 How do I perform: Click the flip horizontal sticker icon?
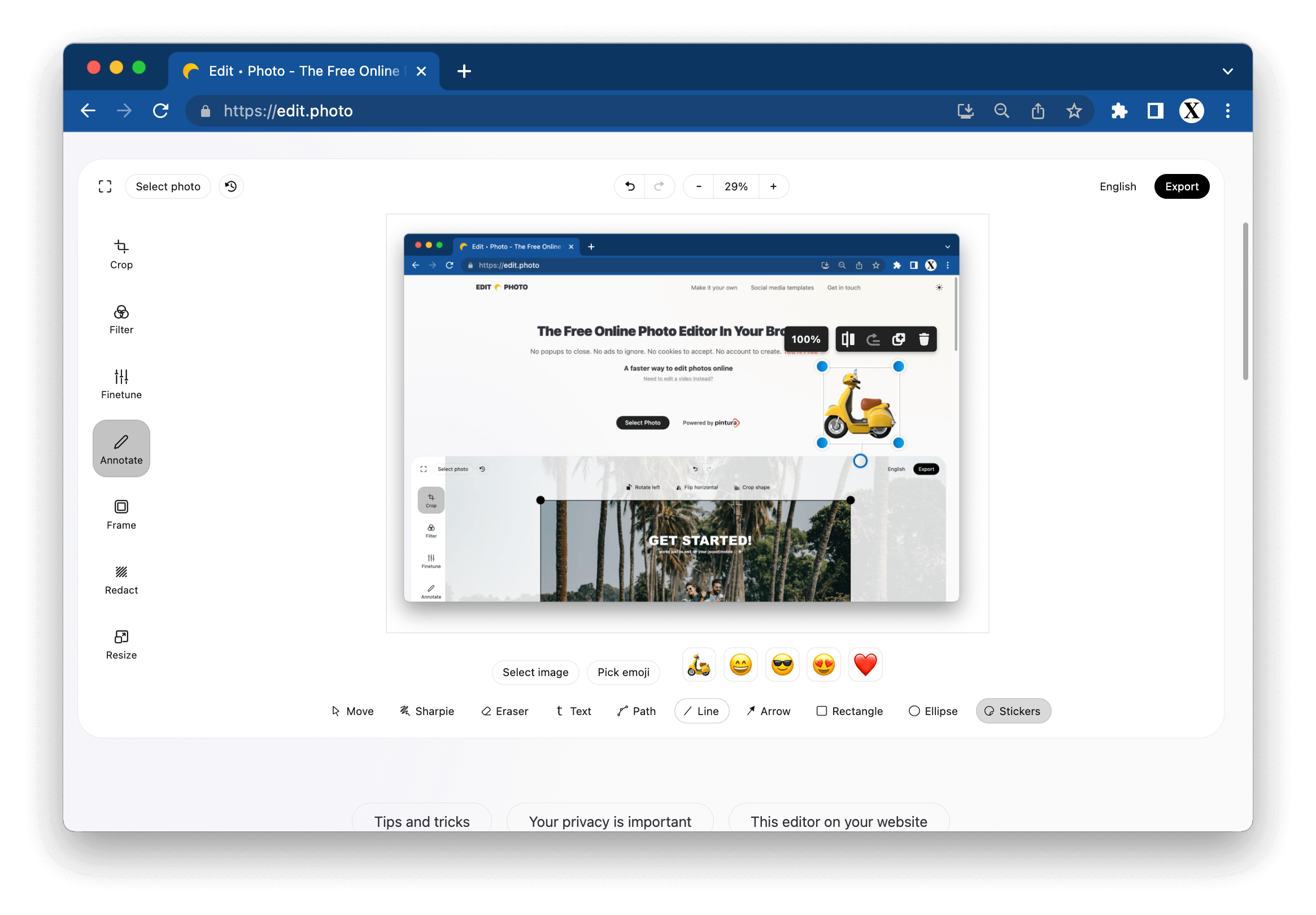tap(848, 339)
